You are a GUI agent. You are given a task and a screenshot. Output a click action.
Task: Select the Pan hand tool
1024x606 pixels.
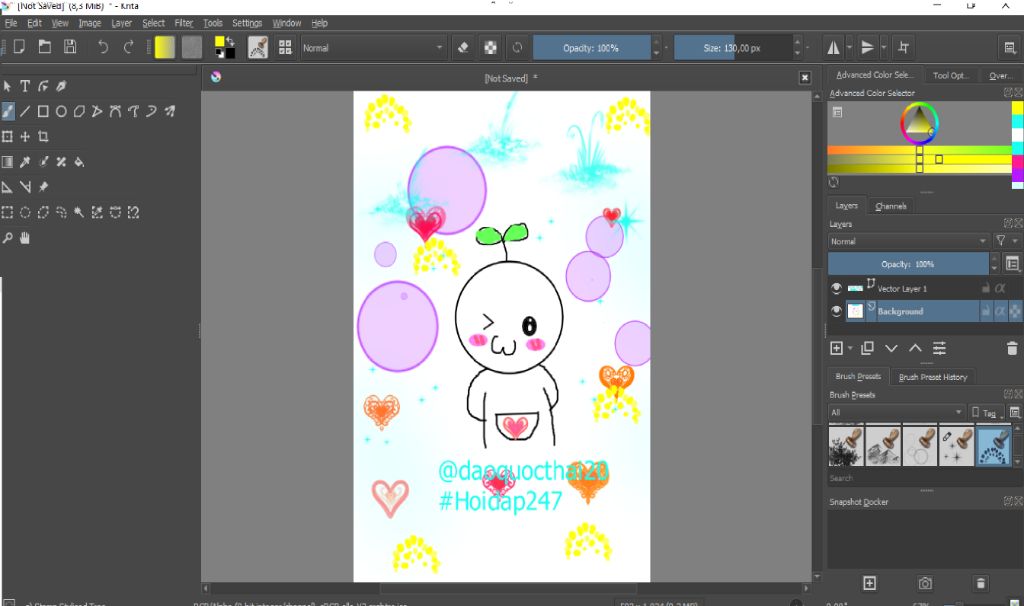point(25,238)
